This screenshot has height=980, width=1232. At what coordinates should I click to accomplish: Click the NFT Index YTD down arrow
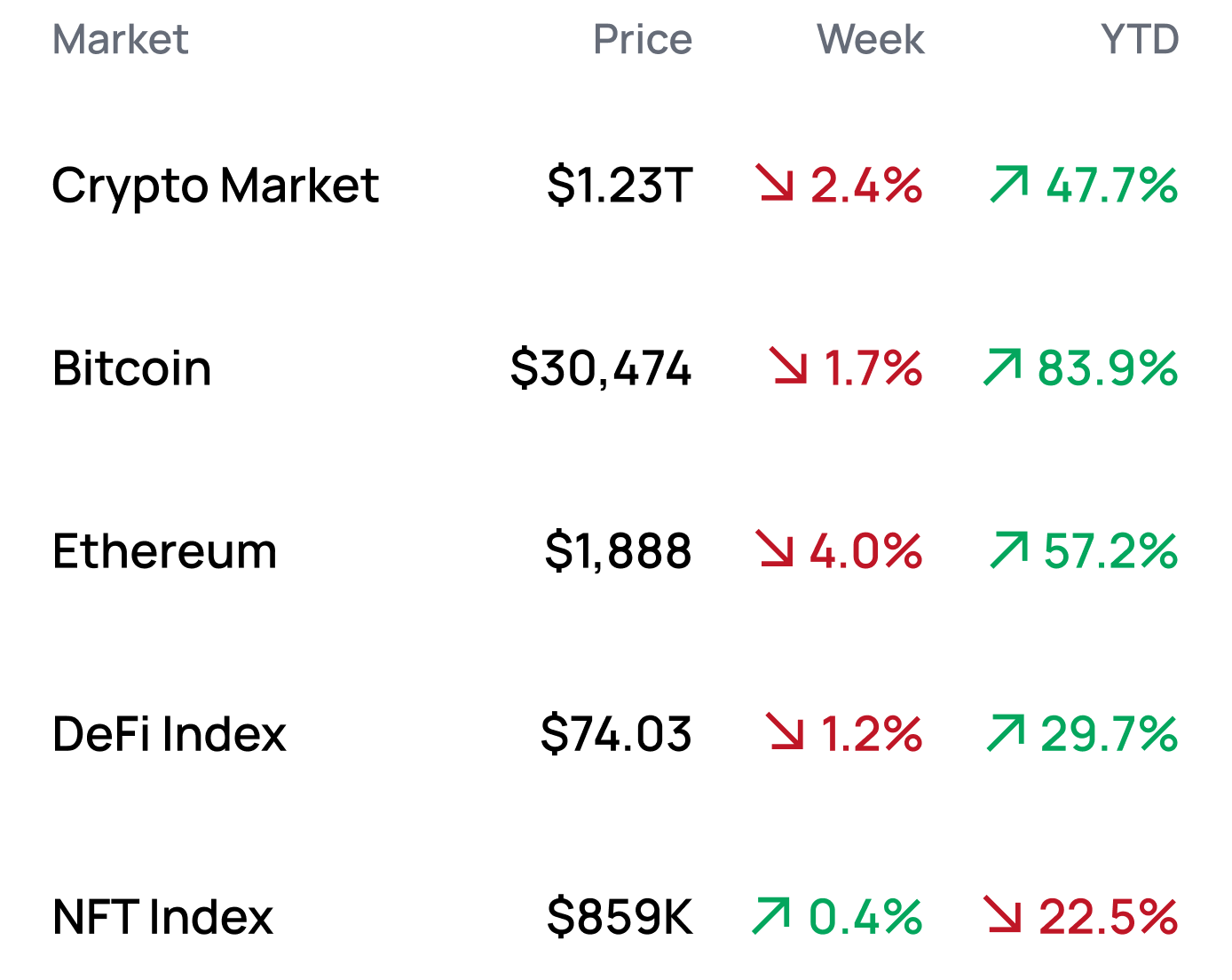(1002, 915)
